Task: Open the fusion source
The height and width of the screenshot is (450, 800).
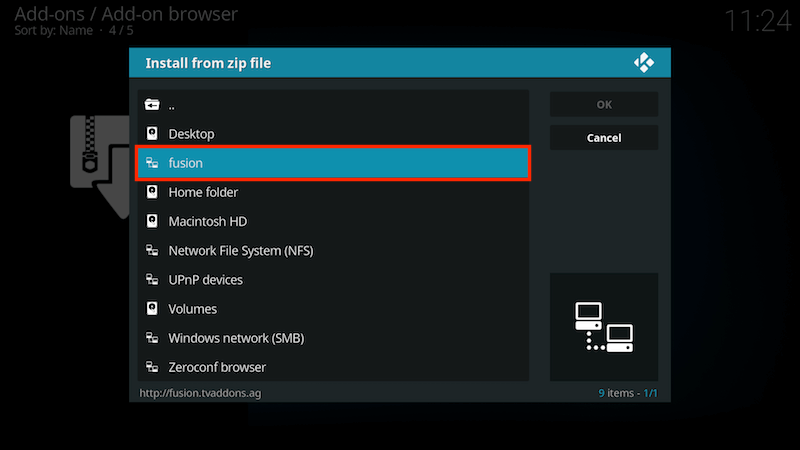Action: click(x=333, y=163)
